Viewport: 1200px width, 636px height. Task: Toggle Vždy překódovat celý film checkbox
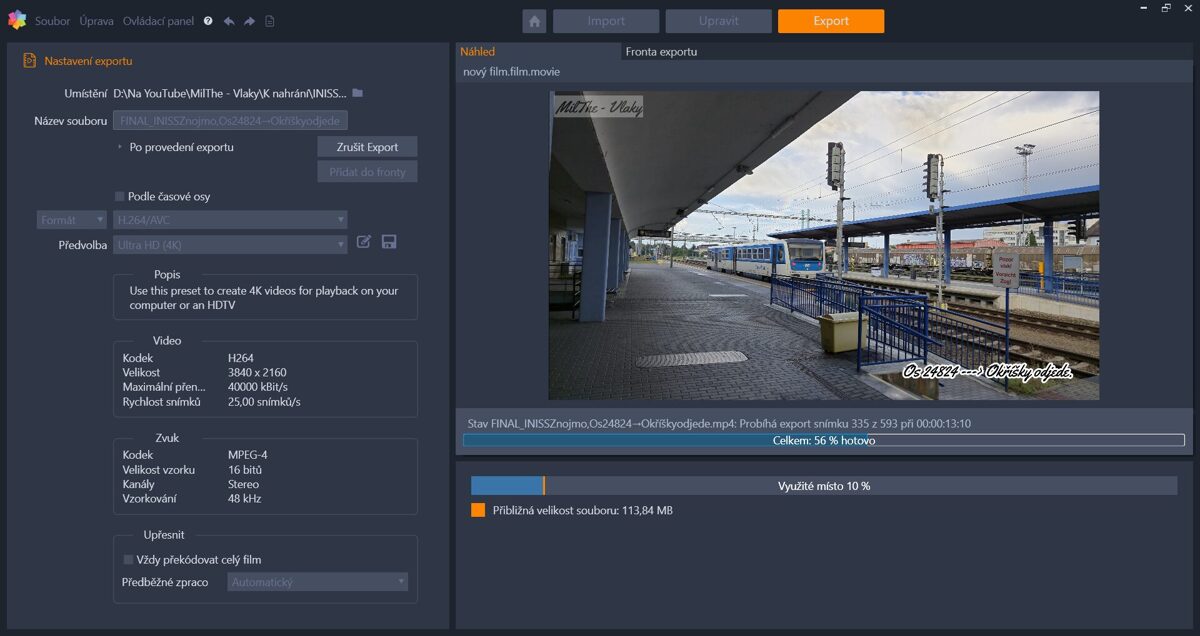coord(128,560)
